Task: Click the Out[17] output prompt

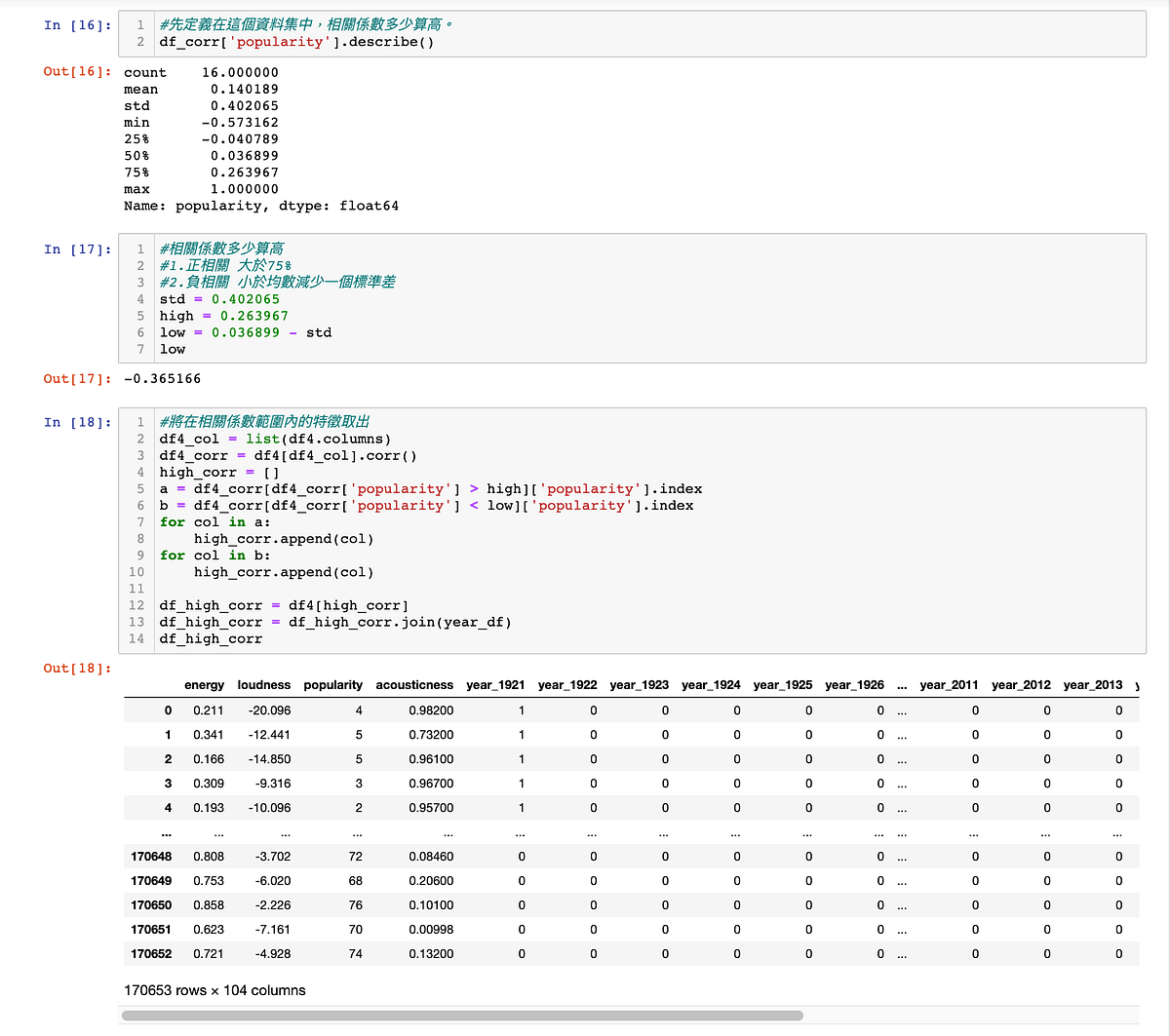Action: click(78, 378)
